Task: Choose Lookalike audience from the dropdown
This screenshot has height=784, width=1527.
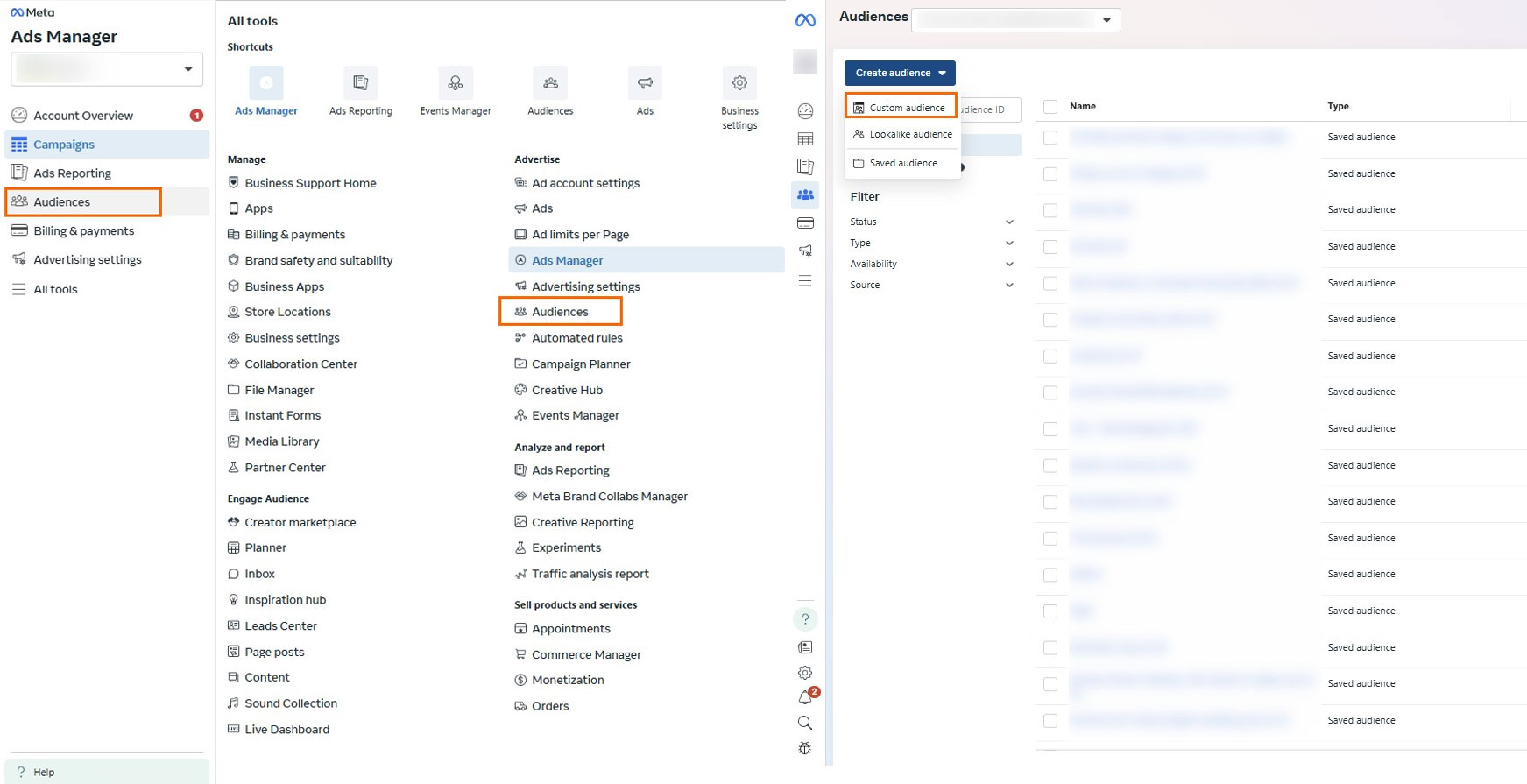Action: [902, 134]
